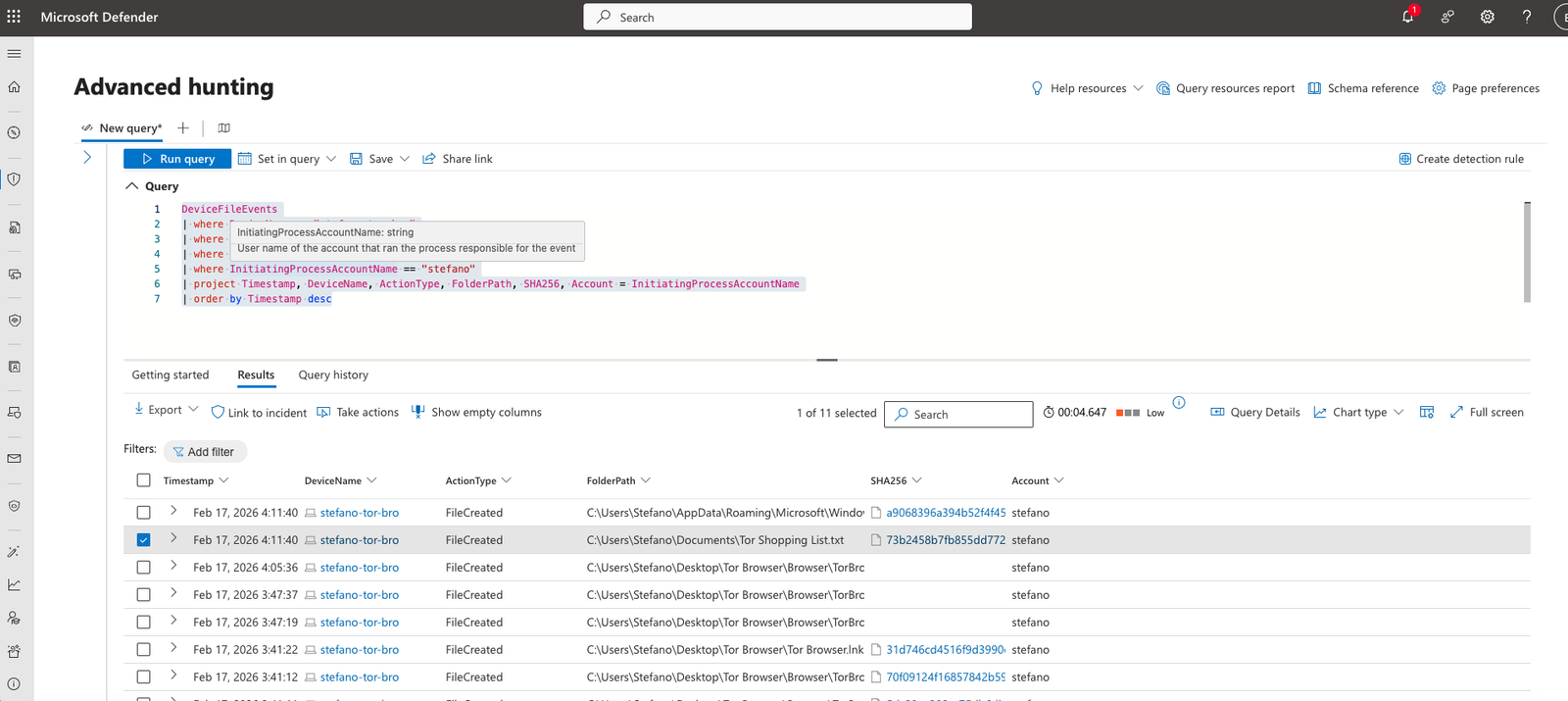Click Create detection rule
The width and height of the screenshot is (1568, 701).
tap(1461, 159)
